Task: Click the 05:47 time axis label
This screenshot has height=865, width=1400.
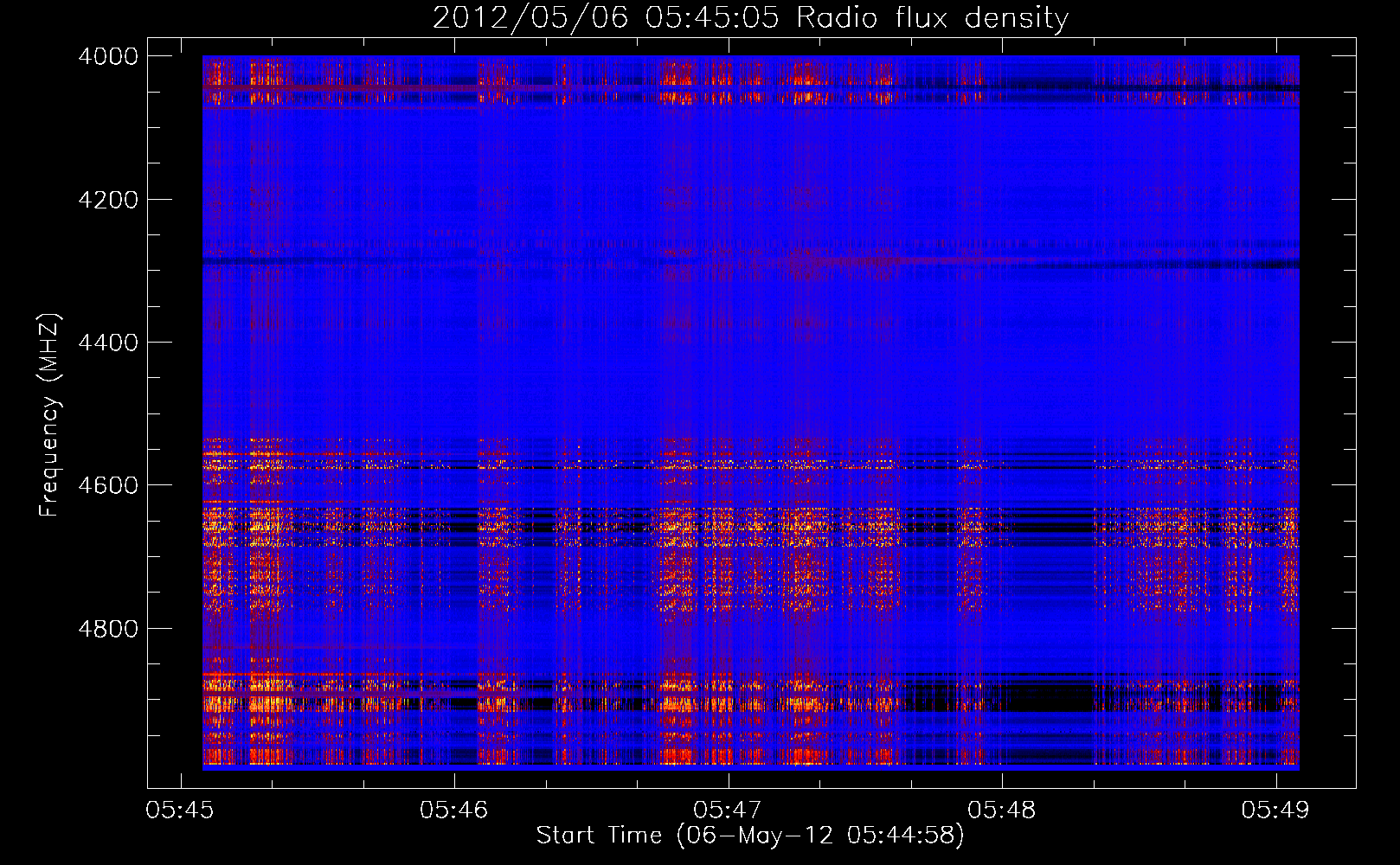Action: [x=728, y=811]
